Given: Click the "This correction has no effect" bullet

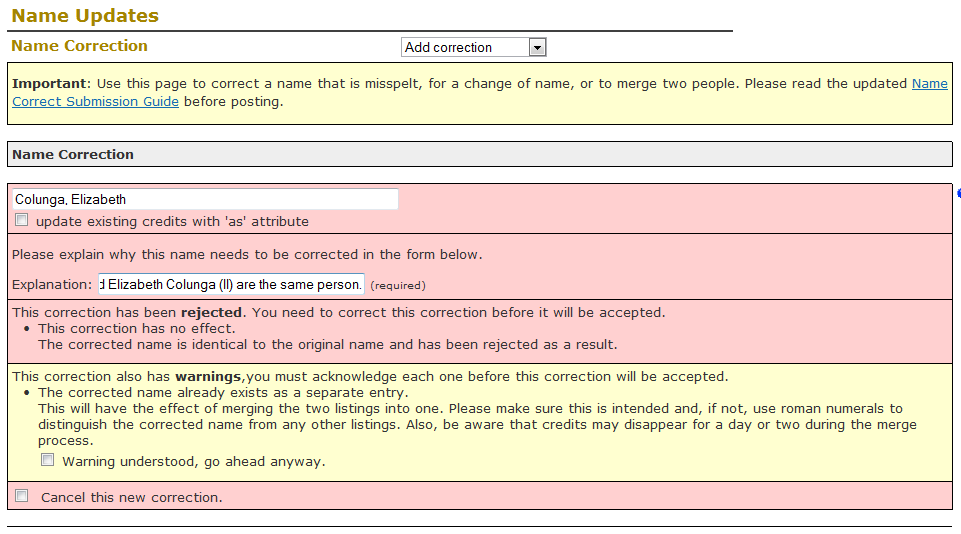Looking at the screenshot, I should (136, 328).
